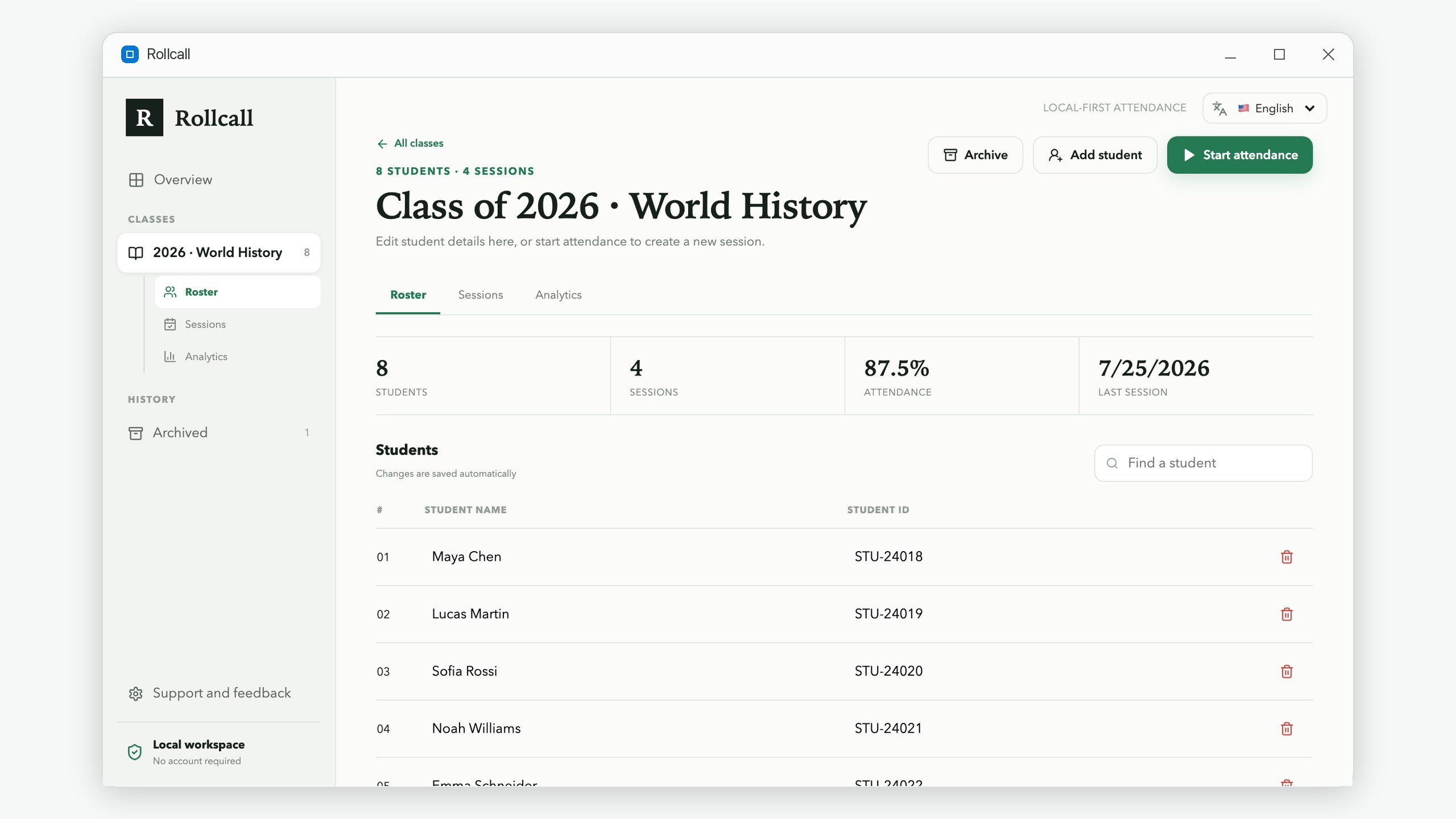Switch to the Analytics tab
Viewport: 1456px width, 819px height.
559,295
